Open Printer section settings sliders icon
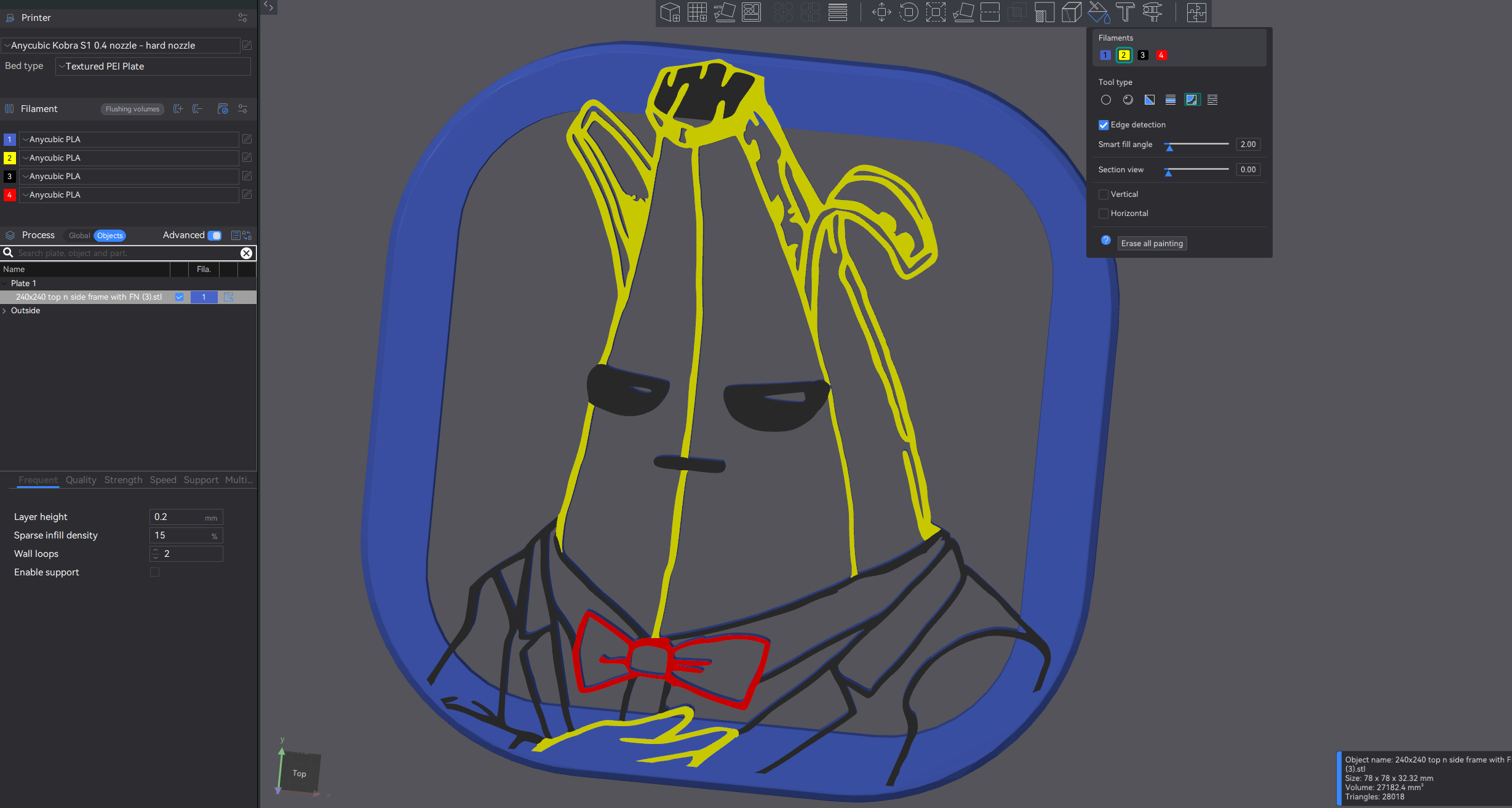The image size is (1512, 808). click(243, 18)
